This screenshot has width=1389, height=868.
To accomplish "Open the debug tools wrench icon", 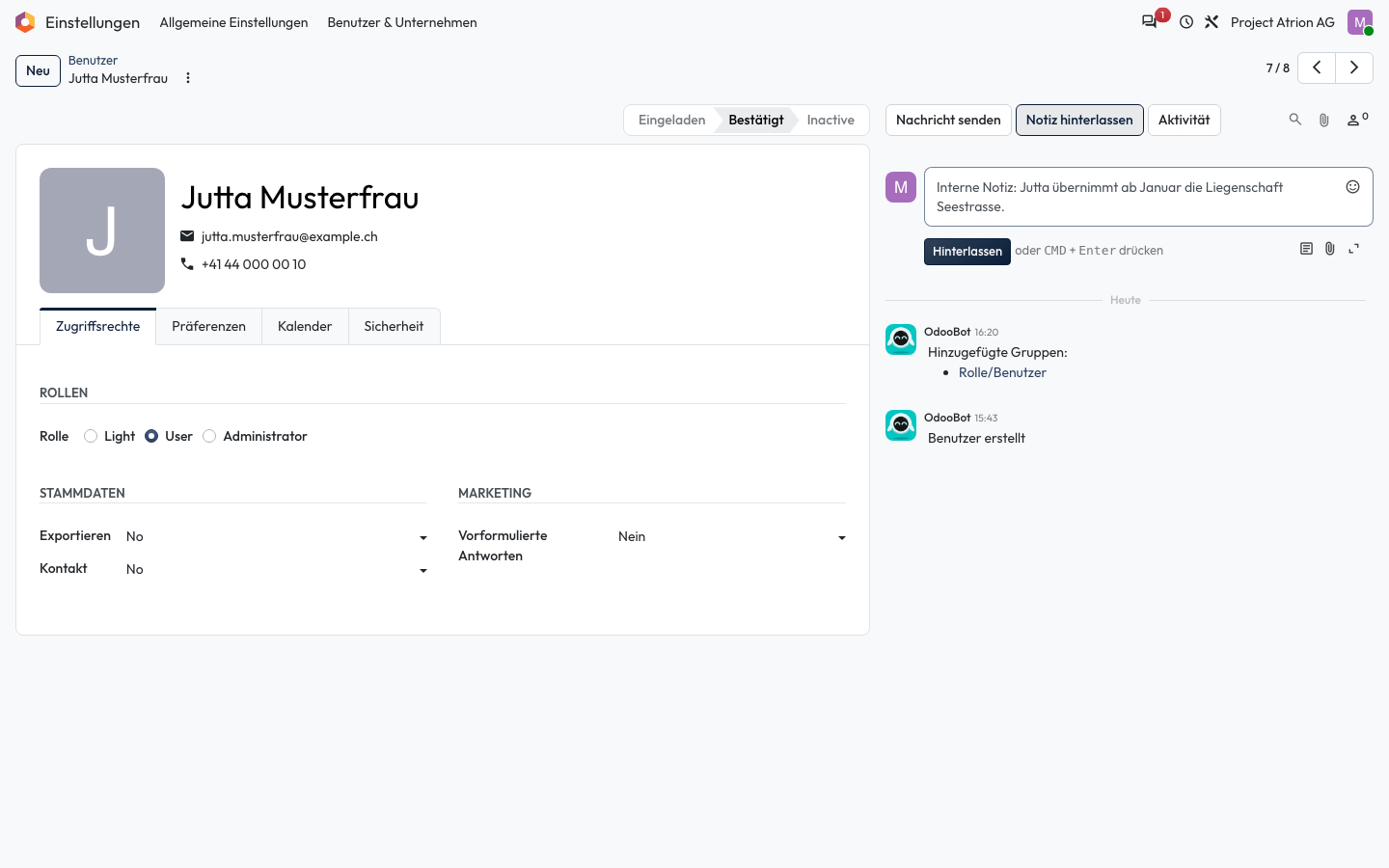I will pyautogui.click(x=1212, y=22).
